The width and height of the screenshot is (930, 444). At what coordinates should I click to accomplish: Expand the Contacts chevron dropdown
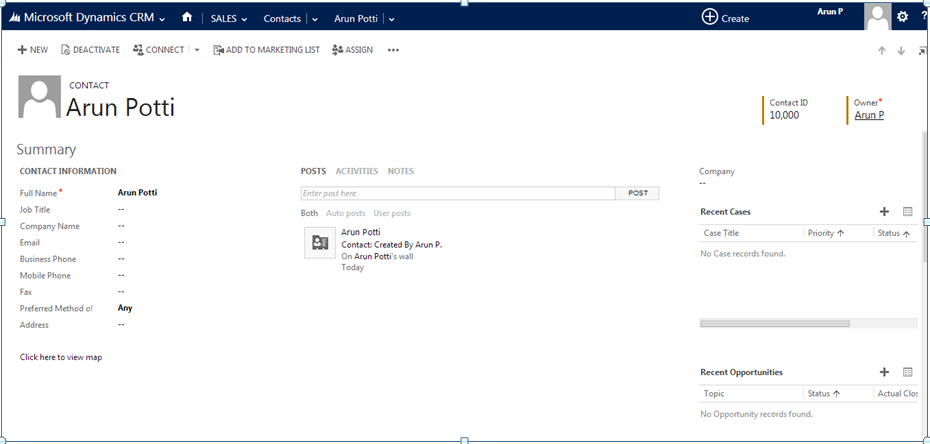click(x=315, y=19)
